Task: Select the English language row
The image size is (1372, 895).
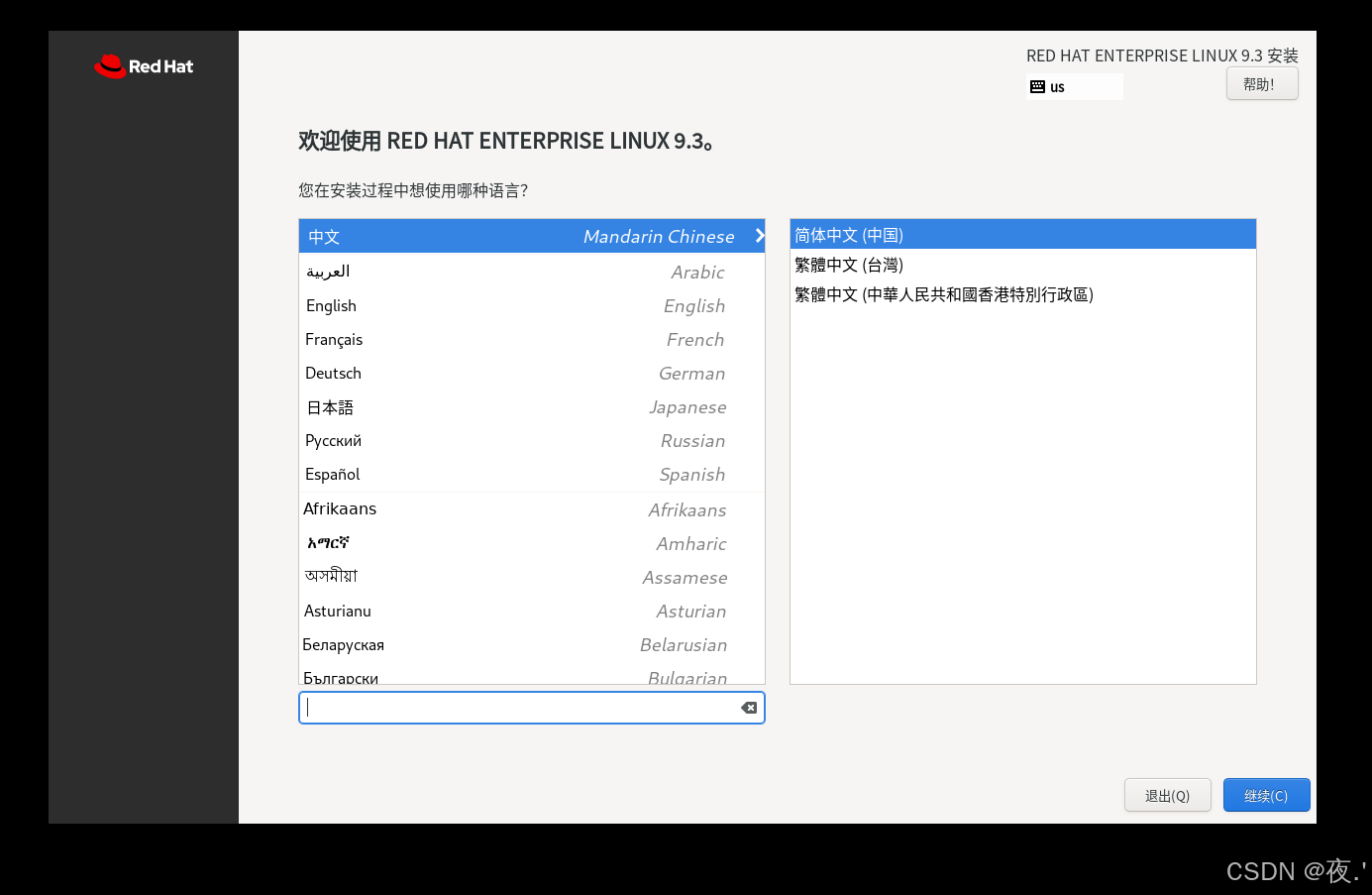Action: 532,305
